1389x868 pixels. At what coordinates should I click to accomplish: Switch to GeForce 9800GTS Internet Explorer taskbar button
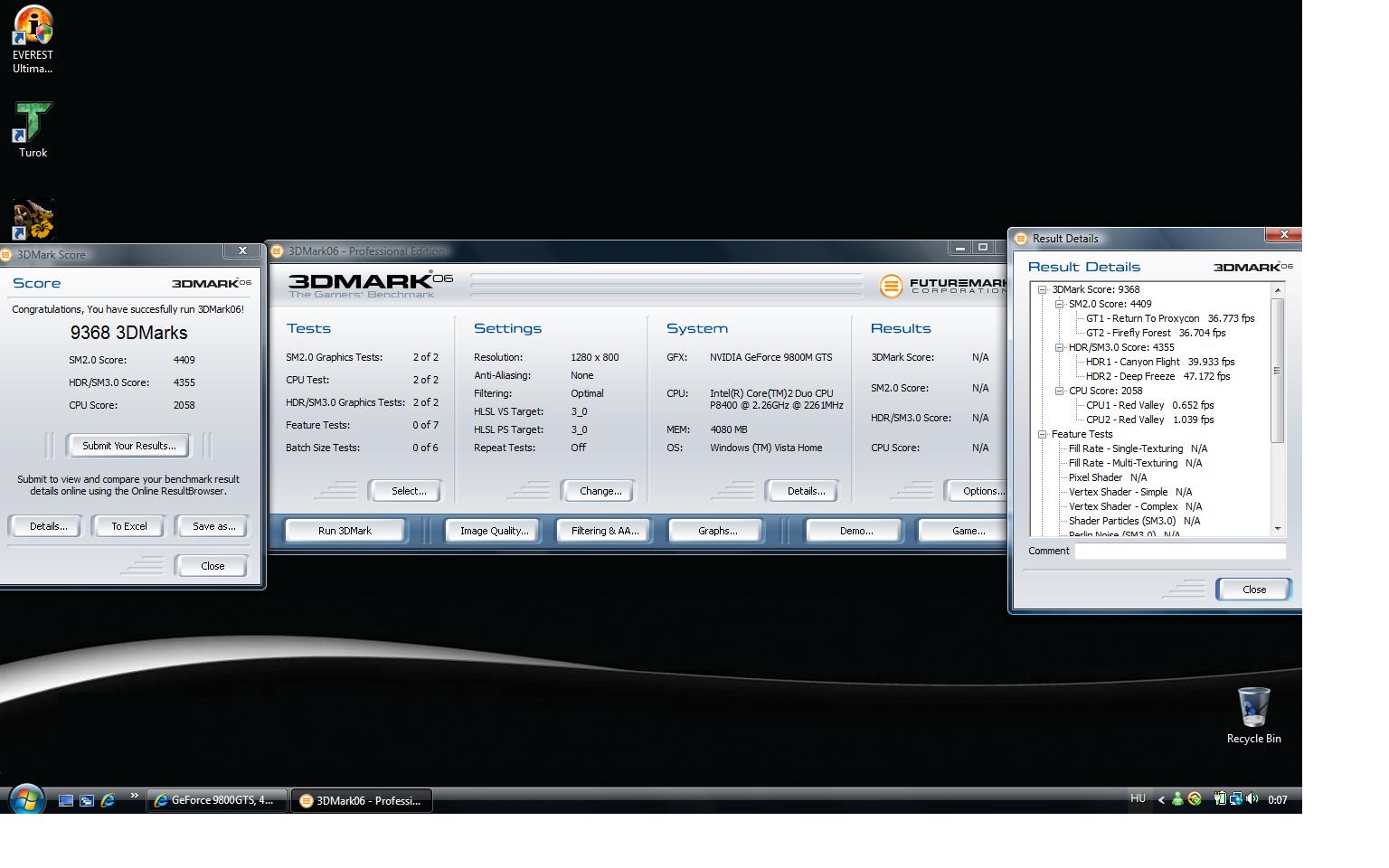pos(217,800)
